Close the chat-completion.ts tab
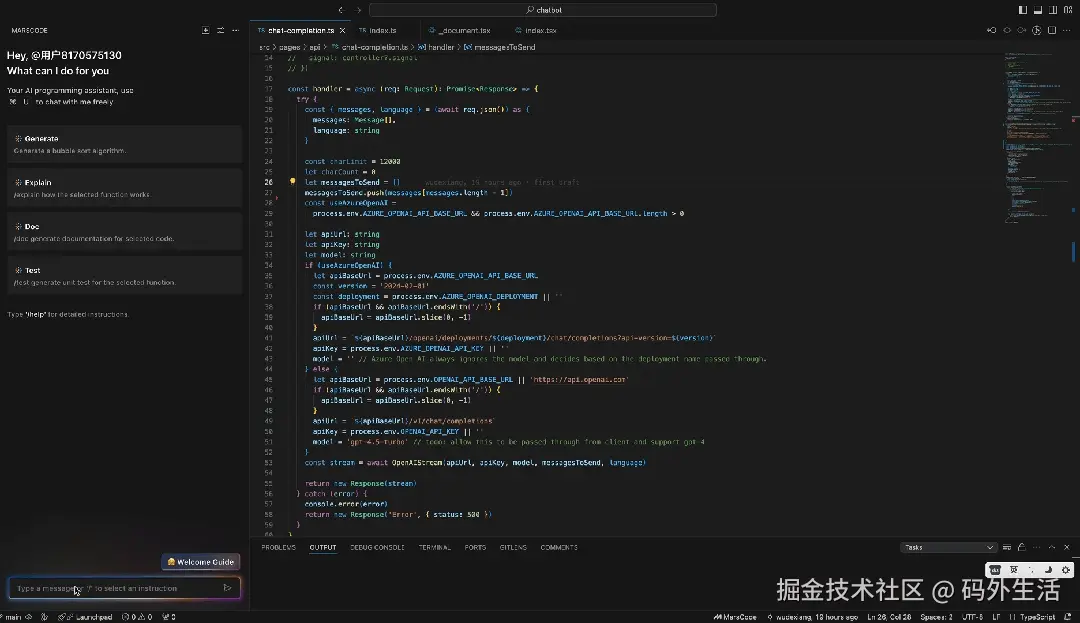1080x623 pixels. coord(342,30)
